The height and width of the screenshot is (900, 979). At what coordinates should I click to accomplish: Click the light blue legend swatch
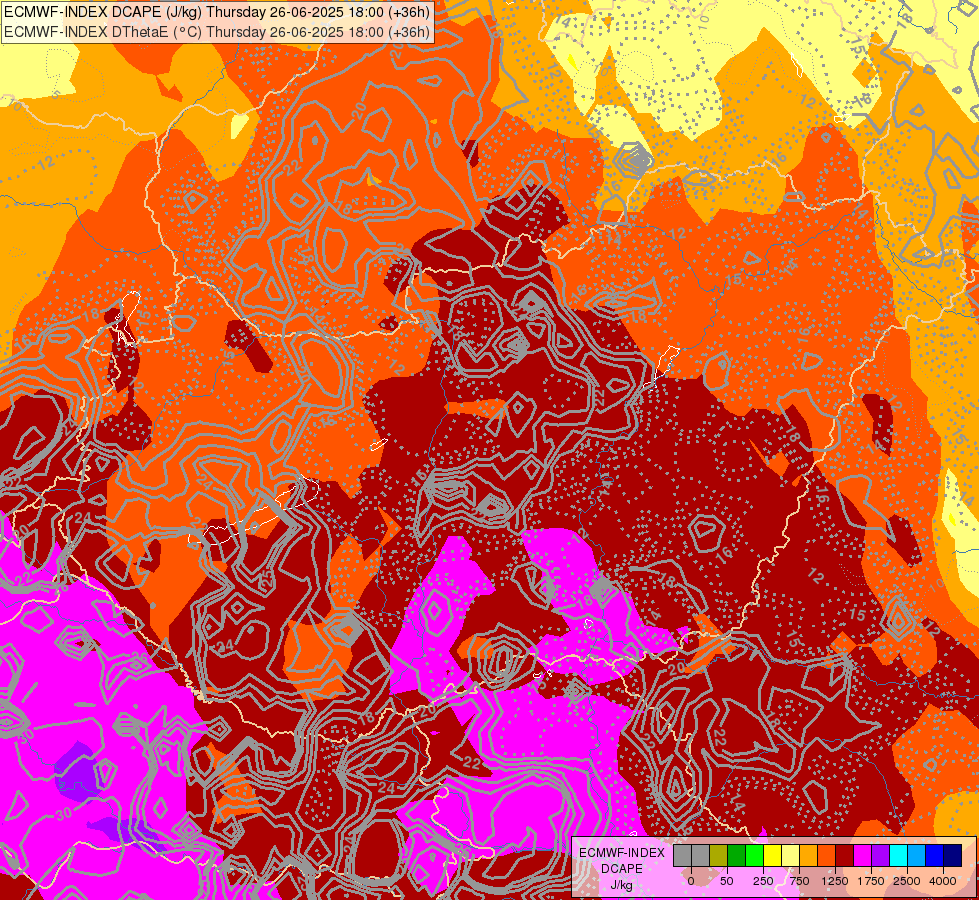(x=917, y=855)
